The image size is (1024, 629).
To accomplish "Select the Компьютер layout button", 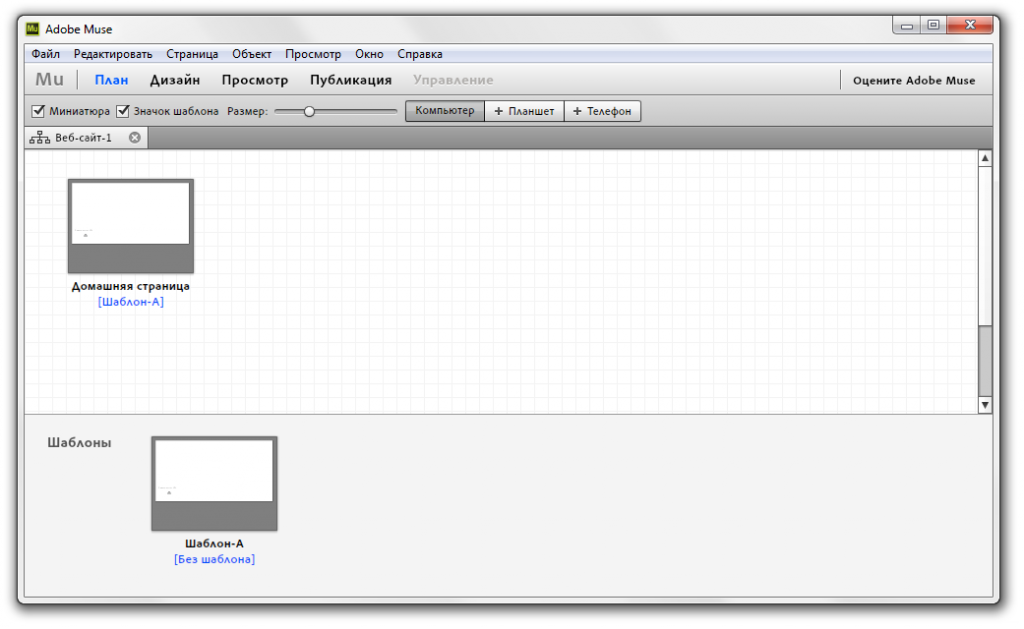I will click(x=445, y=111).
